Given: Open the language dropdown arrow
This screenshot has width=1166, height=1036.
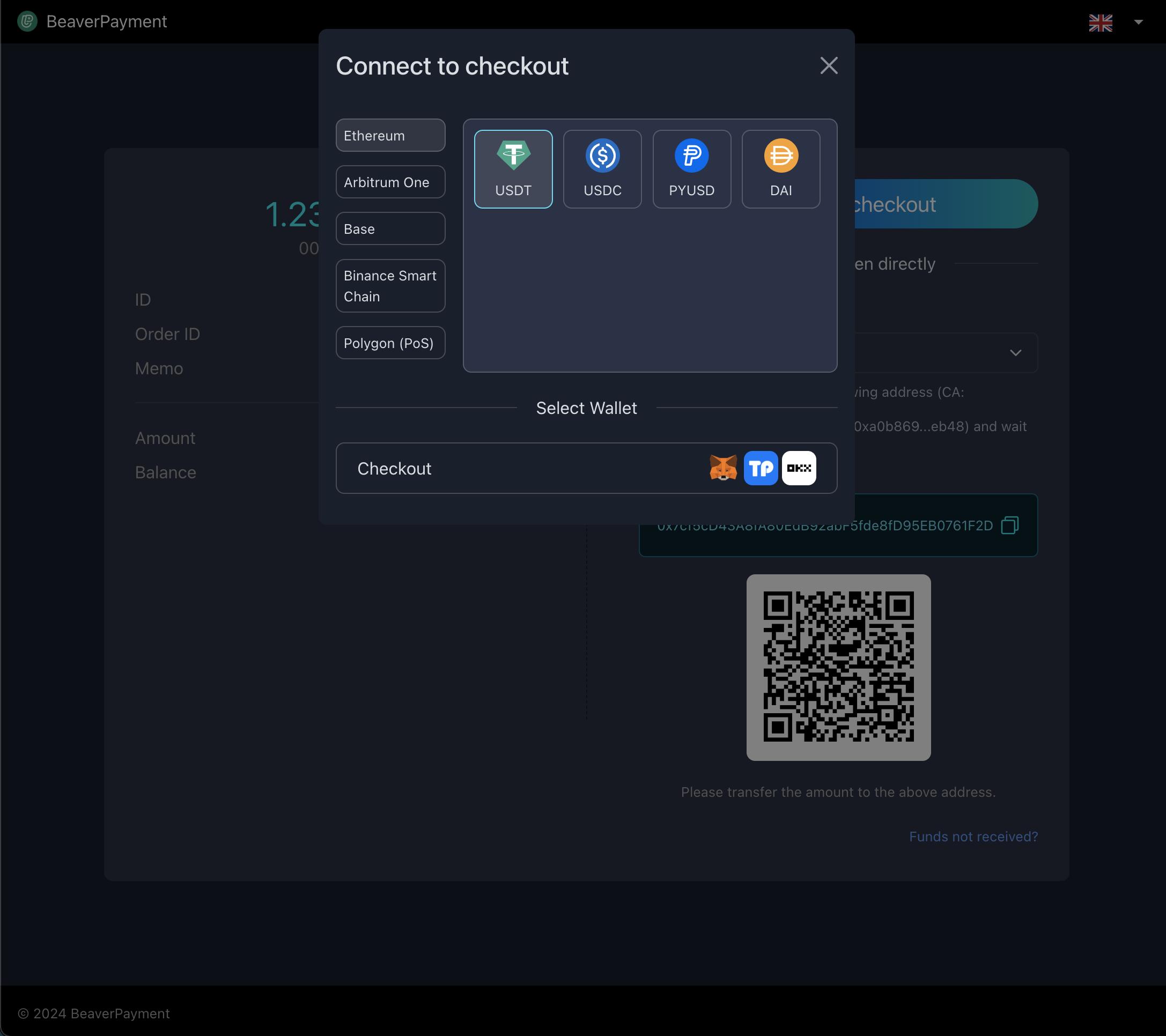Looking at the screenshot, I should click(x=1138, y=22).
